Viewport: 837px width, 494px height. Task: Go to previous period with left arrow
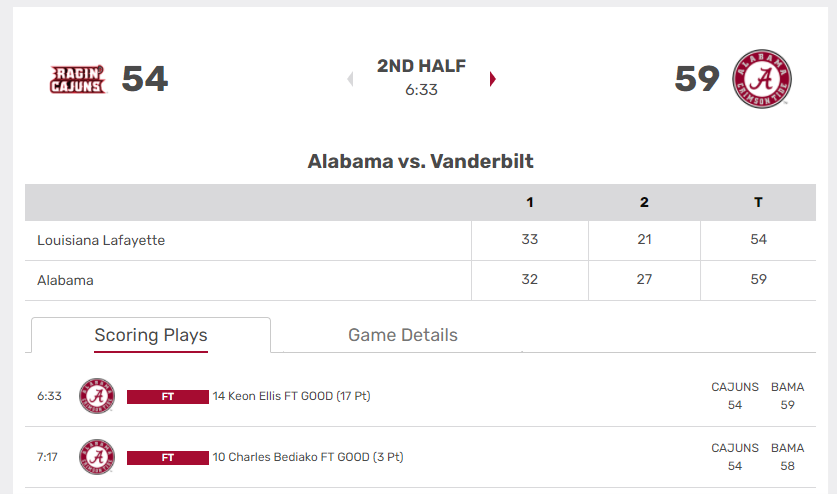(x=350, y=79)
